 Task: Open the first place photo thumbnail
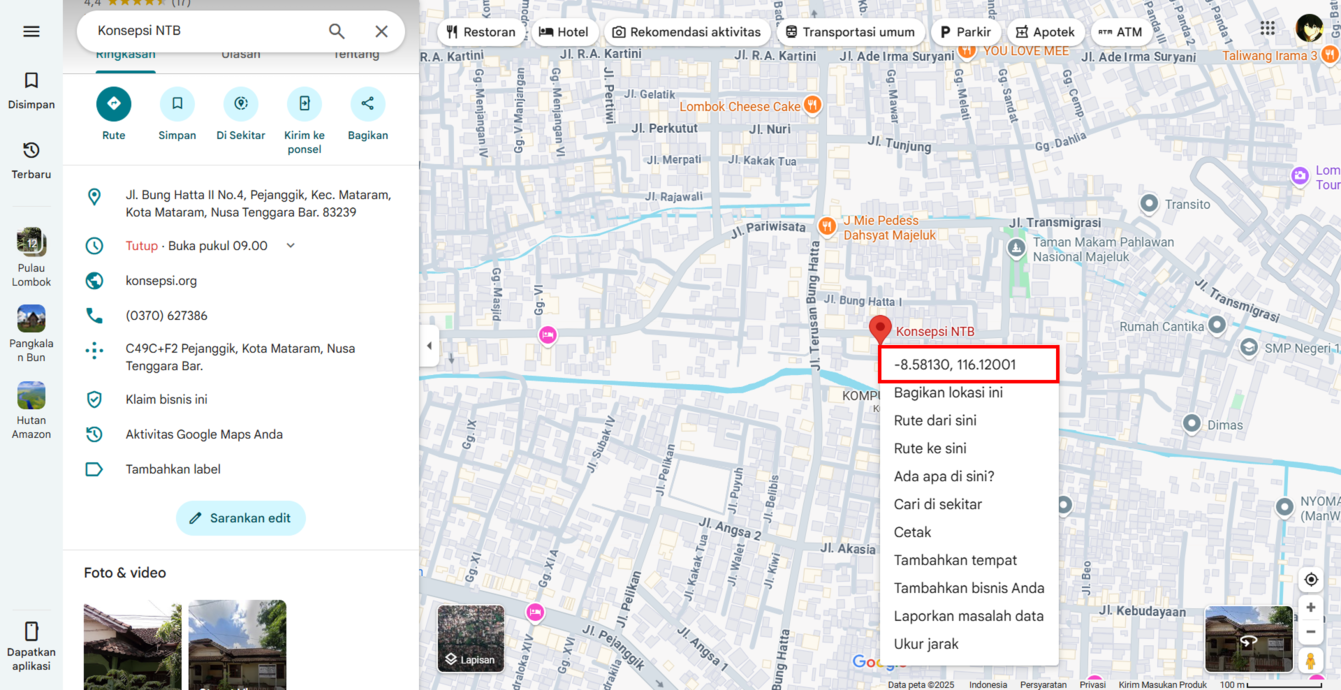pyautogui.click(x=133, y=646)
